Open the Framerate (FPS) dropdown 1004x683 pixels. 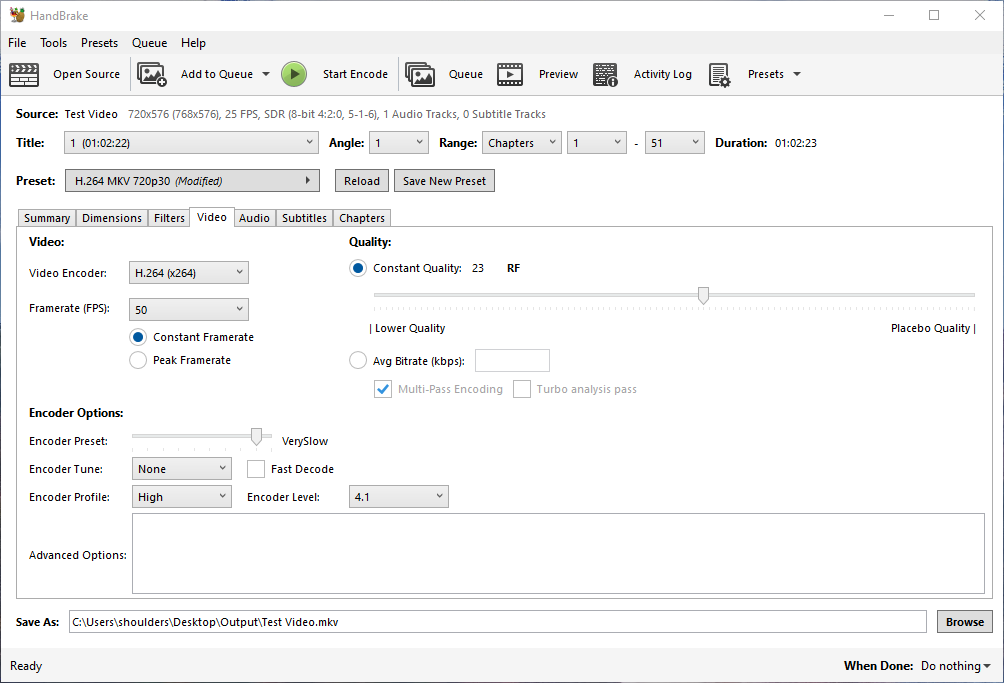189,310
